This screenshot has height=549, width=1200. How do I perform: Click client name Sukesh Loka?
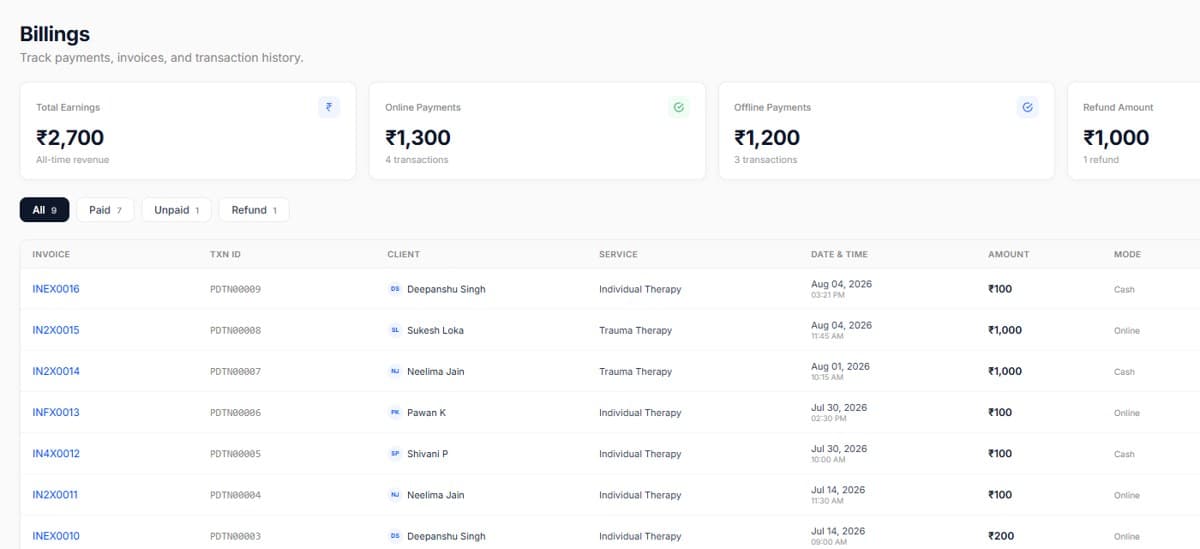pos(435,330)
